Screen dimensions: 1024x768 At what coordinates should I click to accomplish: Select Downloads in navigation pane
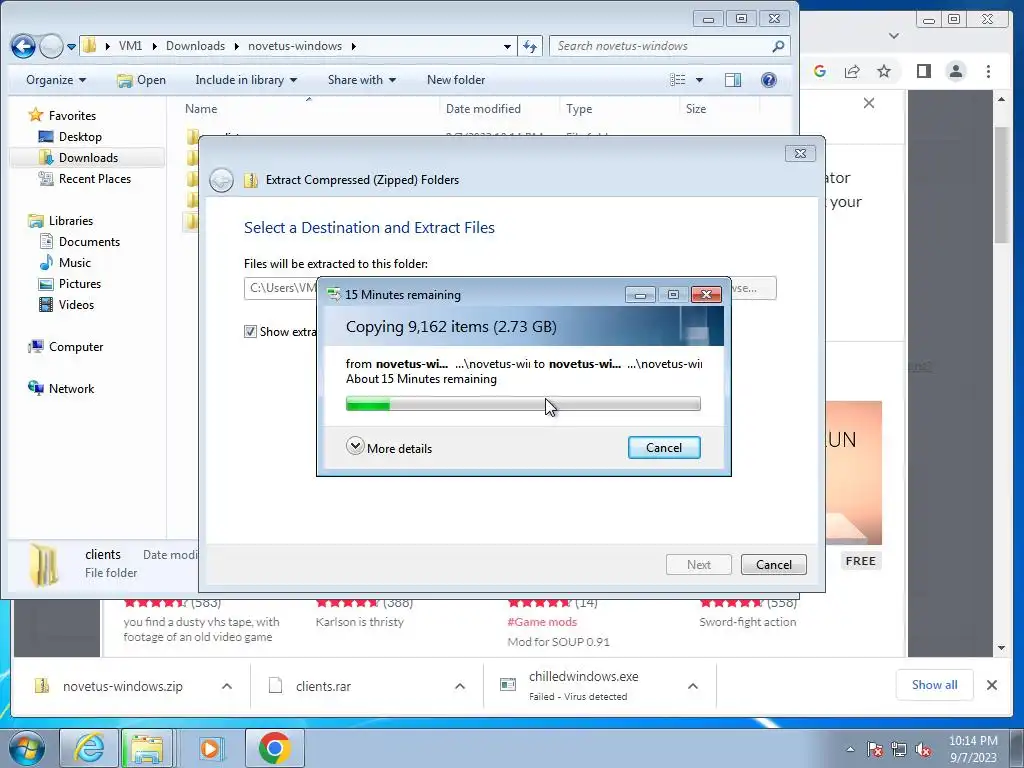88,157
